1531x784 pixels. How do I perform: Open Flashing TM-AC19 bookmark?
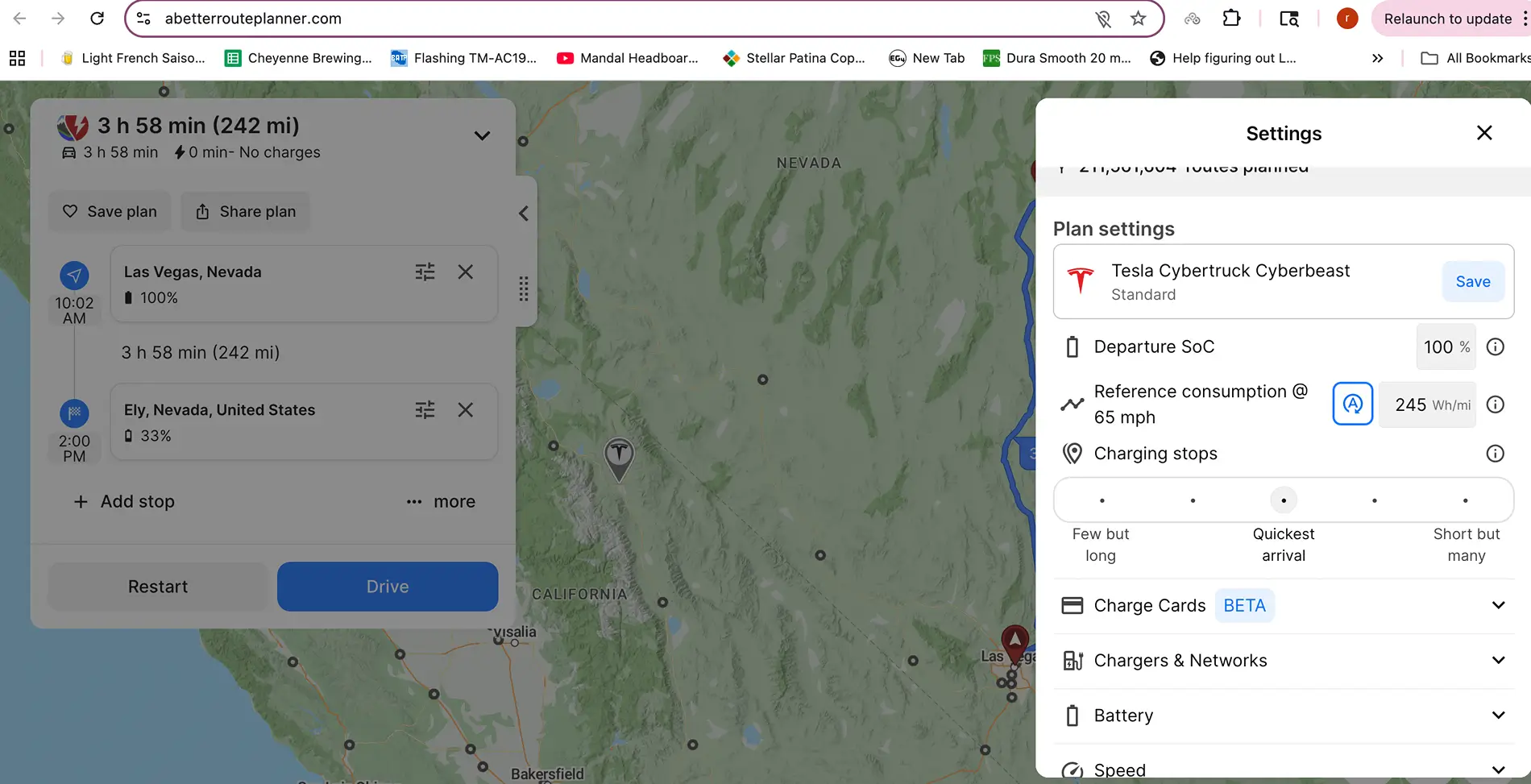point(464,58)
